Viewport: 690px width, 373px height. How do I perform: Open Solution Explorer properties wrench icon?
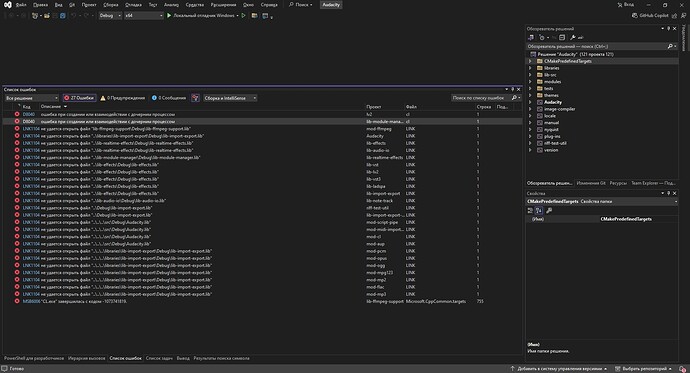click(x=573, y=37)
